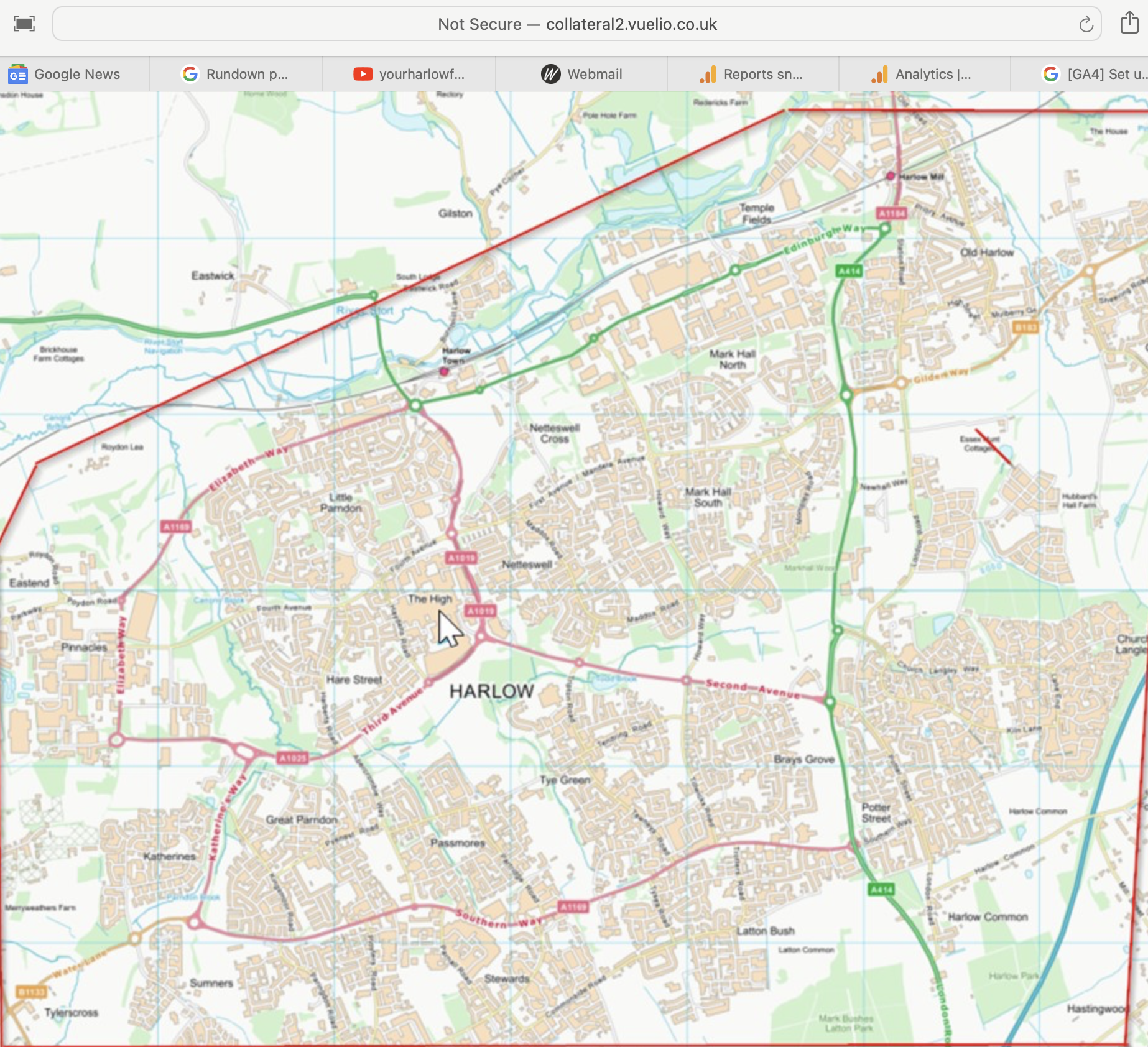Open the Rundown p... favourite
1148x1047 pixels.
coord(235,75)
